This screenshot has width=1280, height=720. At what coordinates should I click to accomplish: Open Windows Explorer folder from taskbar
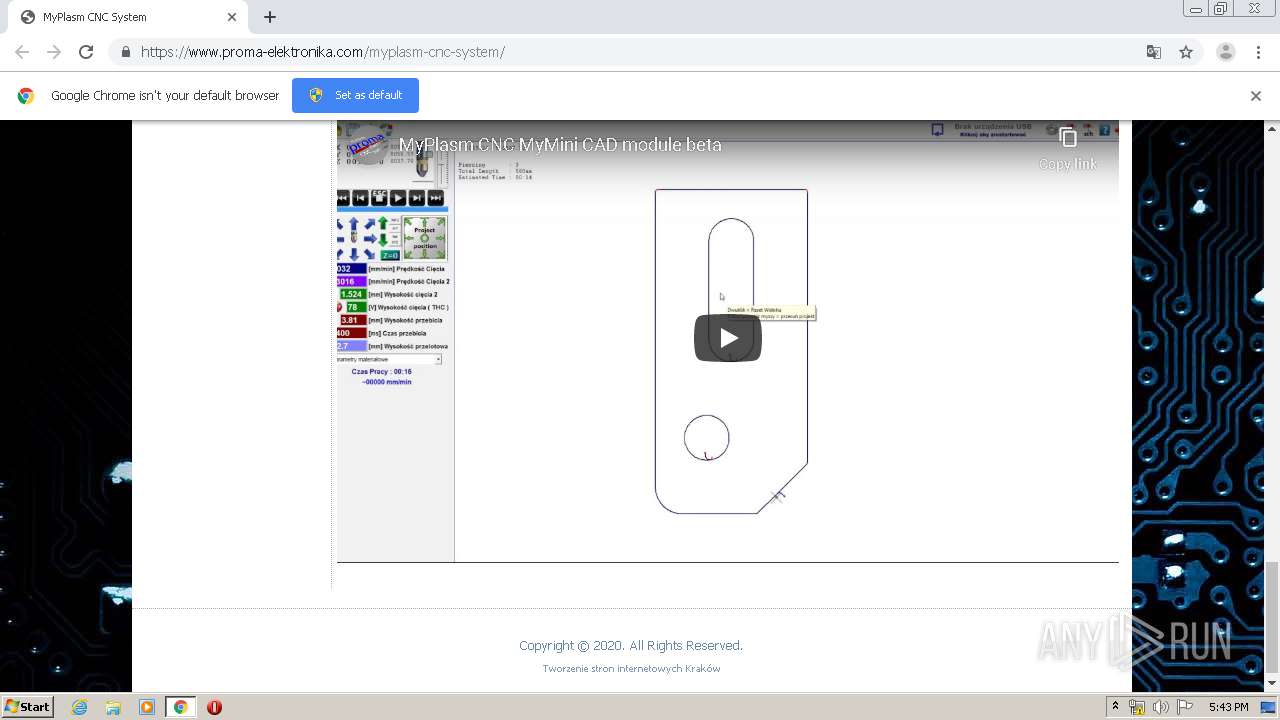point(113,707)
